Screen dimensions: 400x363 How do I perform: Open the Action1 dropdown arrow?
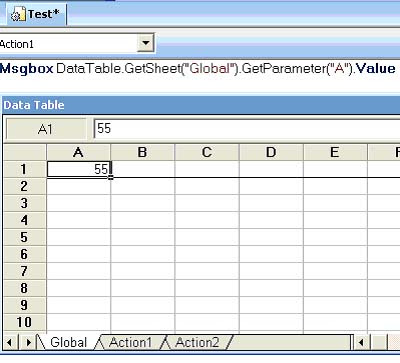point(145,43)
